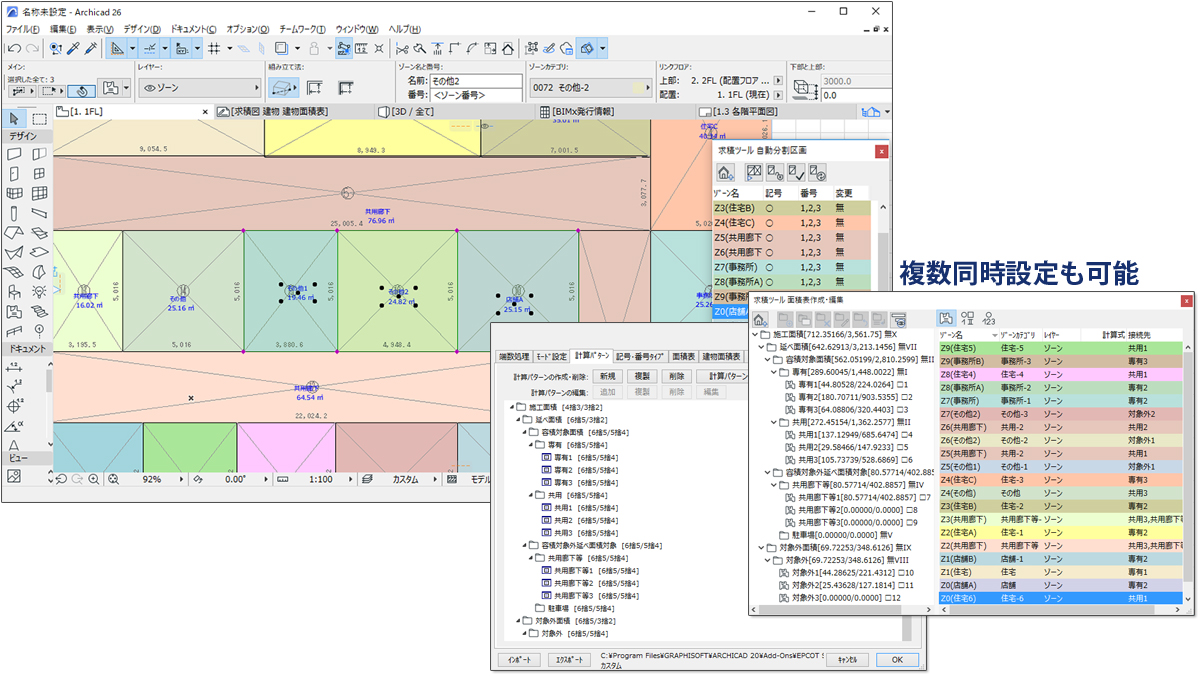Toggle the guide lines triangle ruler icon

tap(118, 48)
